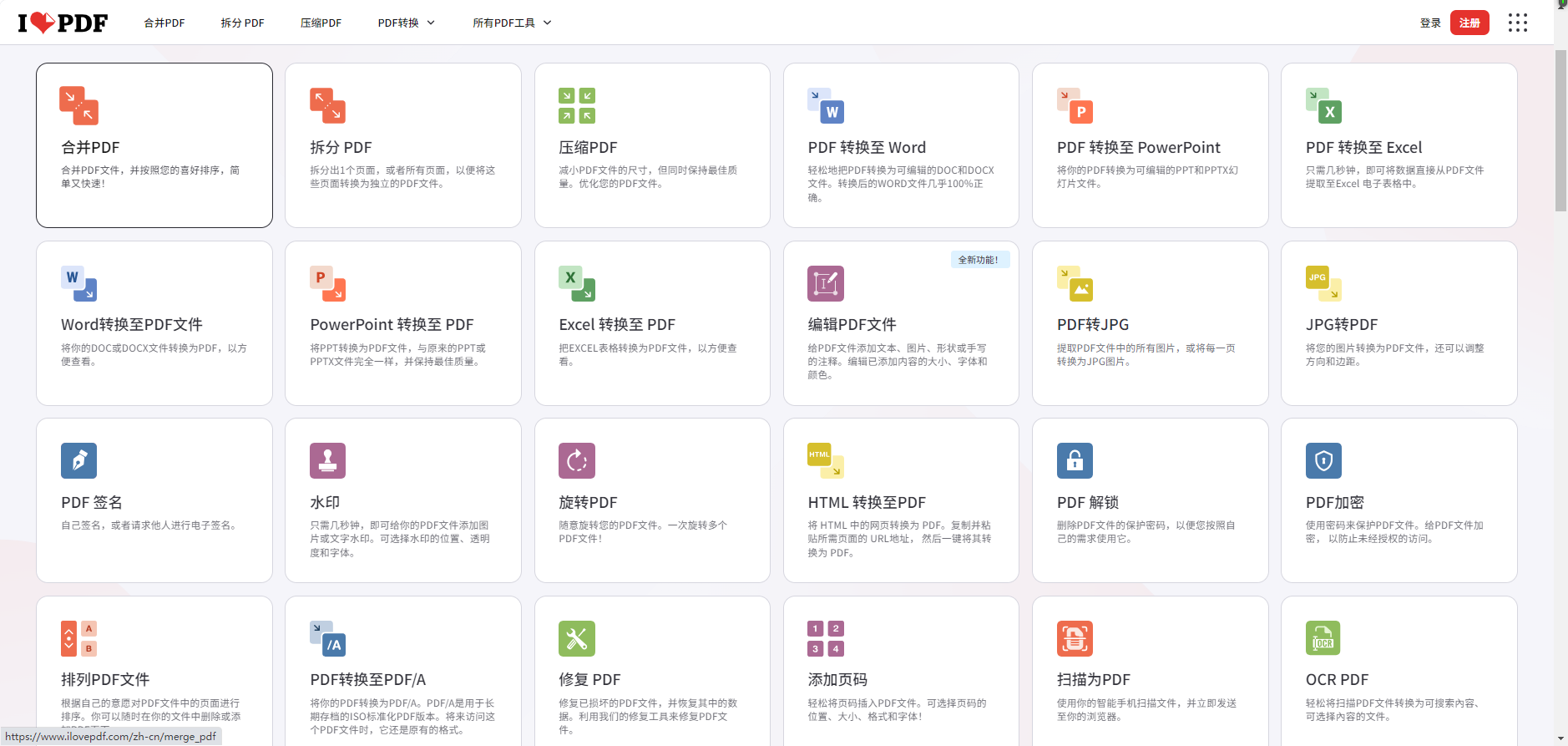
Task: Select the PDF to Word icon
Action: [826, 105]
